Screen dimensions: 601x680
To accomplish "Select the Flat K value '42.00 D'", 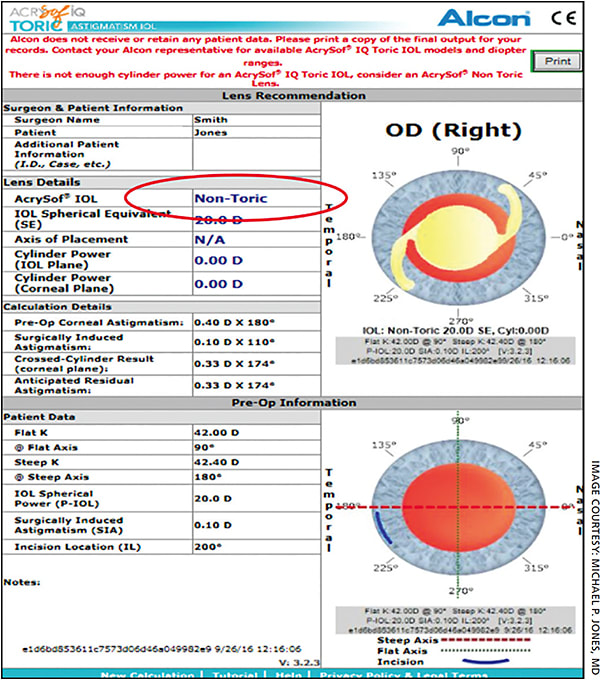I will click(x=216, y=433).
